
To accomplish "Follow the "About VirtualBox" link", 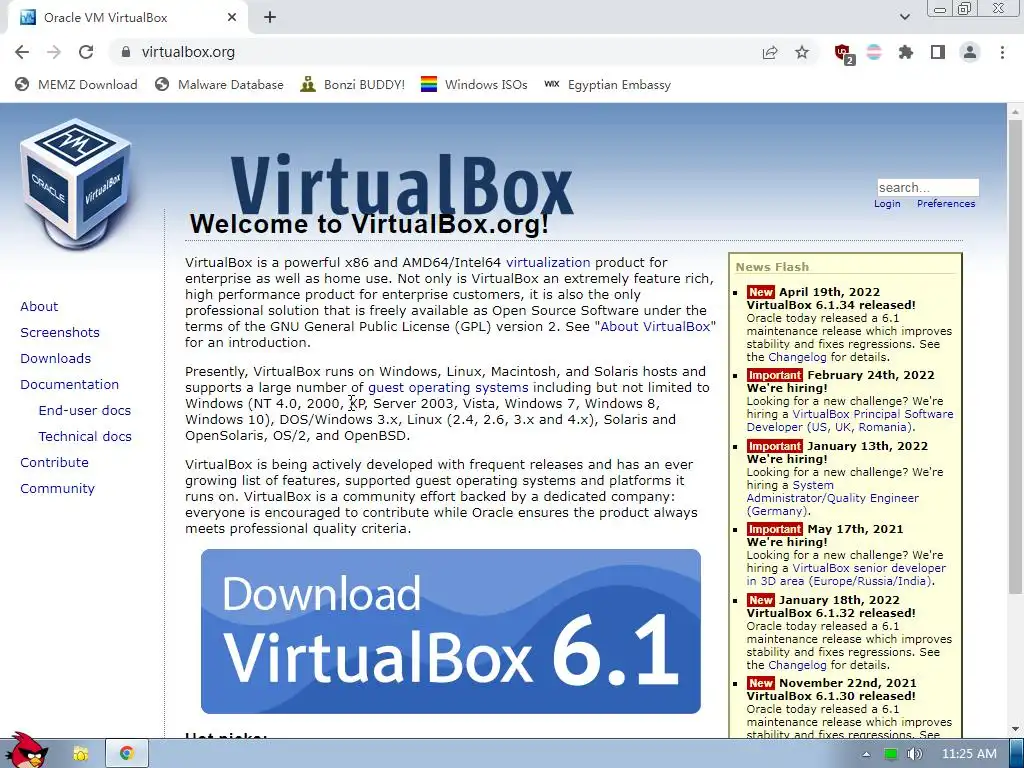I will [655, 327].
